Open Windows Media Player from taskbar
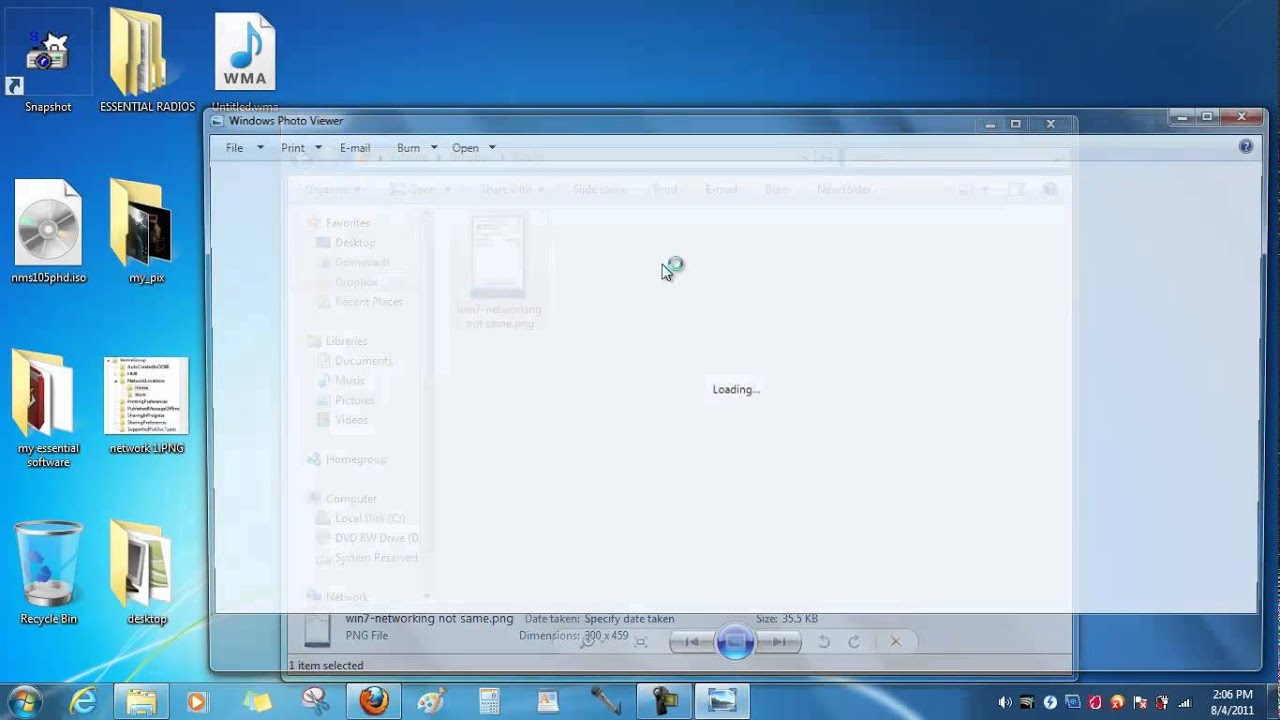The width and height of the screenshot is (1280, 720). point(197,702)
